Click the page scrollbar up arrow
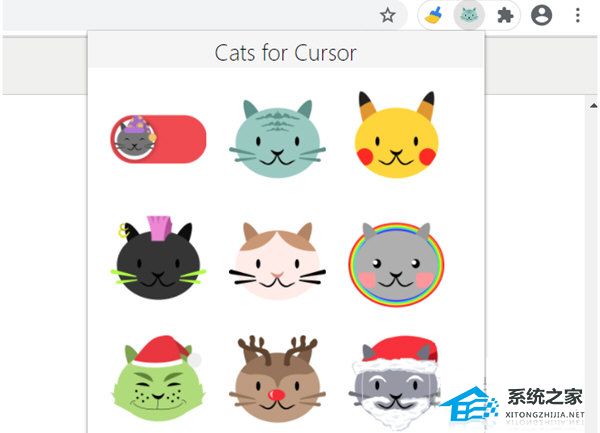The width and height of the screenshot is (600, 433). pyautogui.click(x=593, y=106)
